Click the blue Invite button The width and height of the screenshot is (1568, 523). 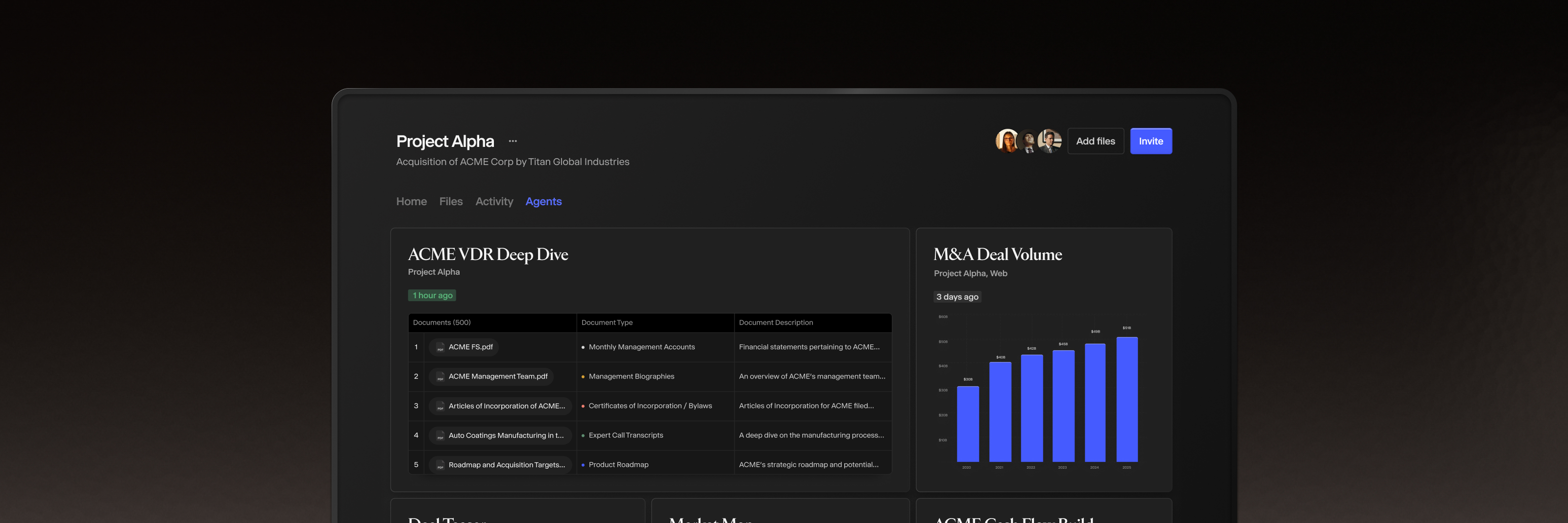(1151, 141)
